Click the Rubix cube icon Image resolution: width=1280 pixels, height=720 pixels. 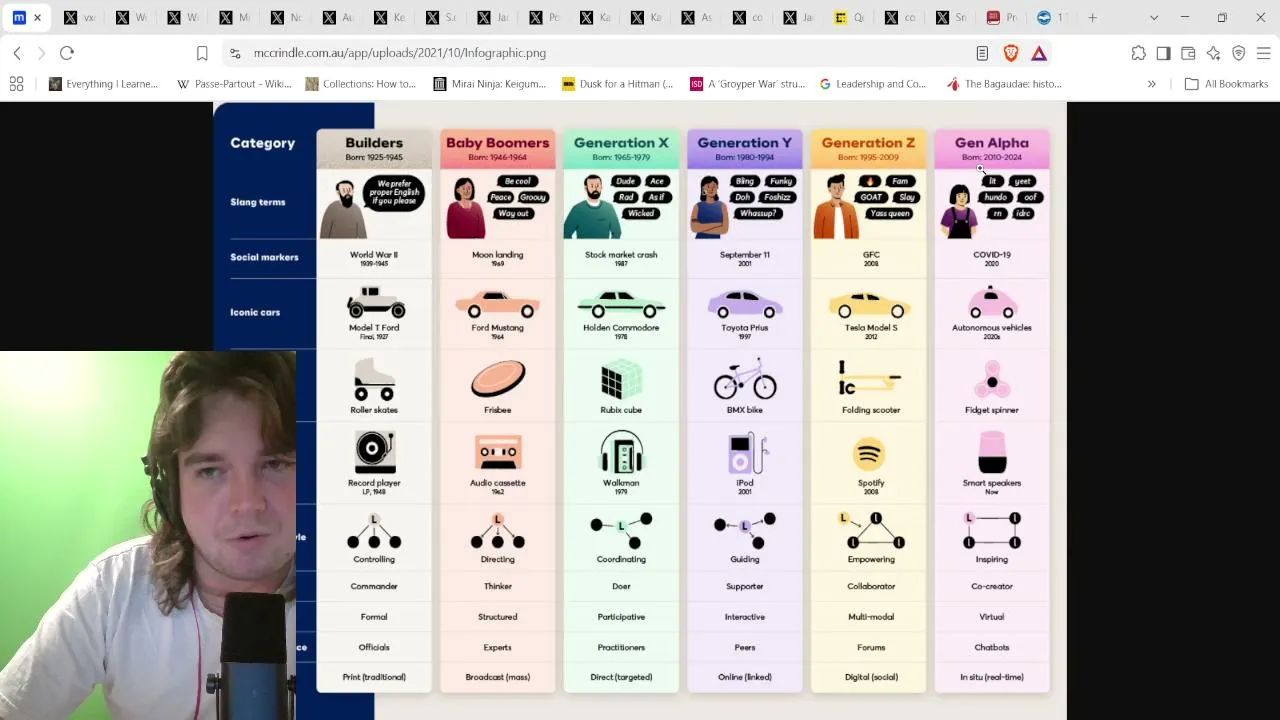pyautogui.click(x=621, y=382)
